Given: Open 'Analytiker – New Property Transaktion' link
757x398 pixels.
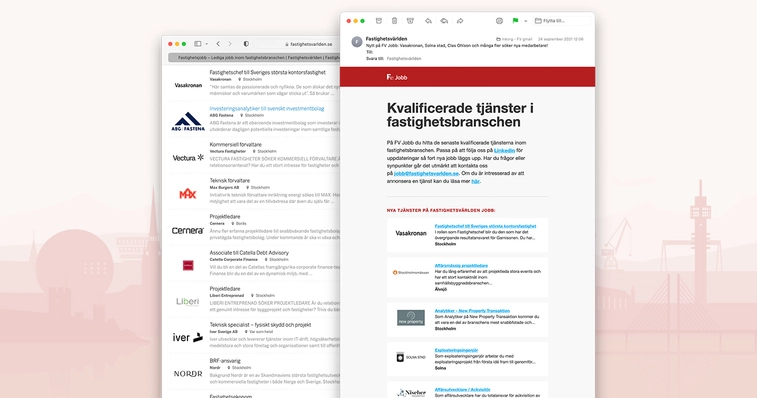Looking at the screenshot, I should [x=472, y=311].
